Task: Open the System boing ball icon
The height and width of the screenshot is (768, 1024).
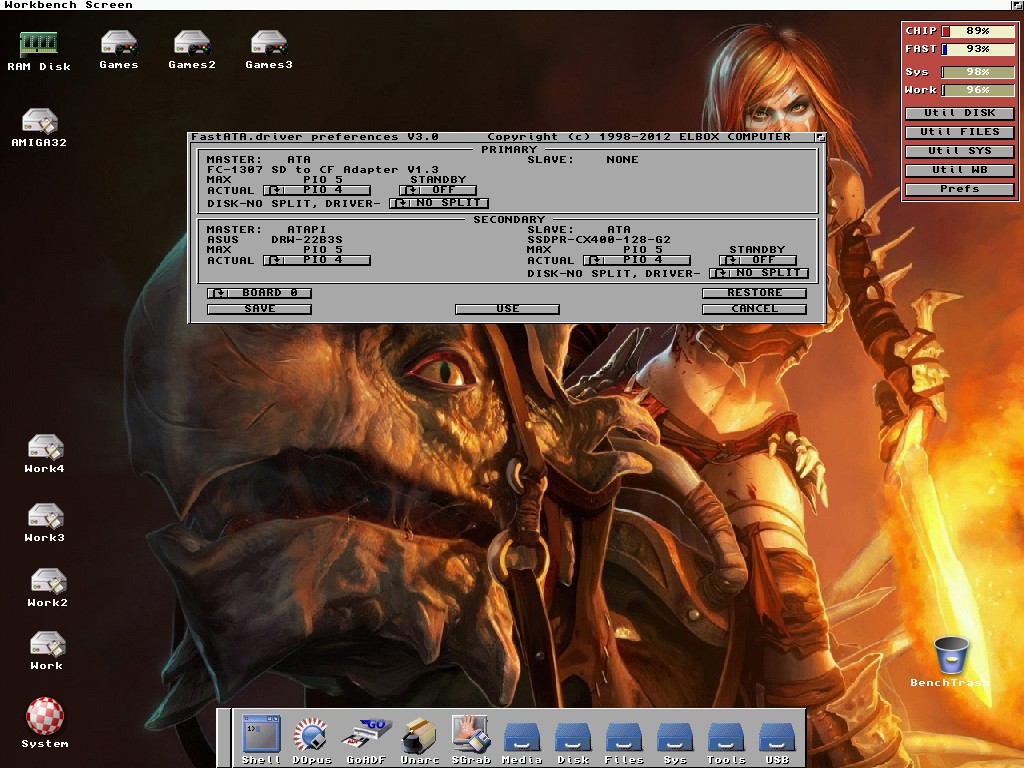Action: [44, 722]
